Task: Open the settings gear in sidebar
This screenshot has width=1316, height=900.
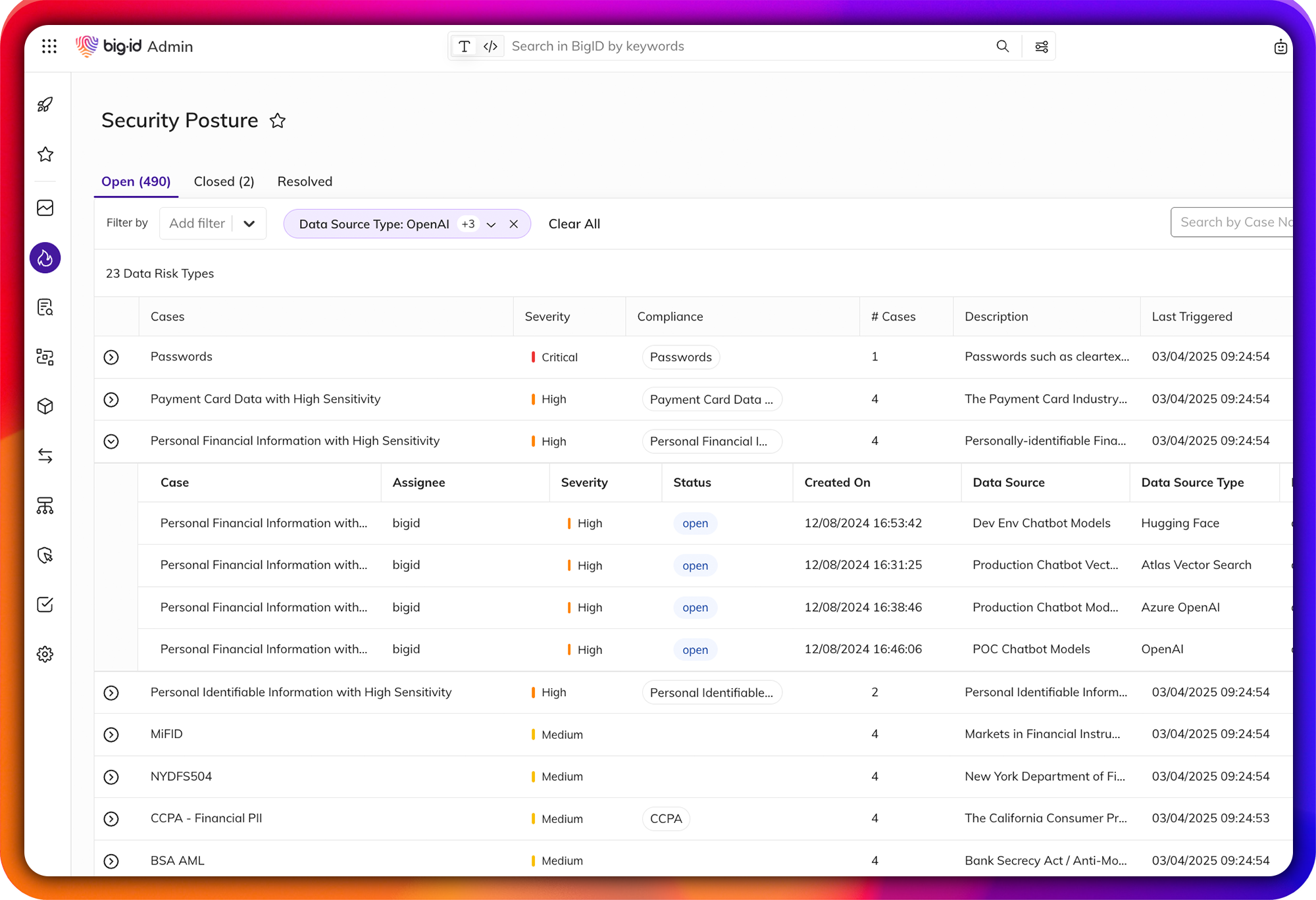Action: tap(45, 654)
